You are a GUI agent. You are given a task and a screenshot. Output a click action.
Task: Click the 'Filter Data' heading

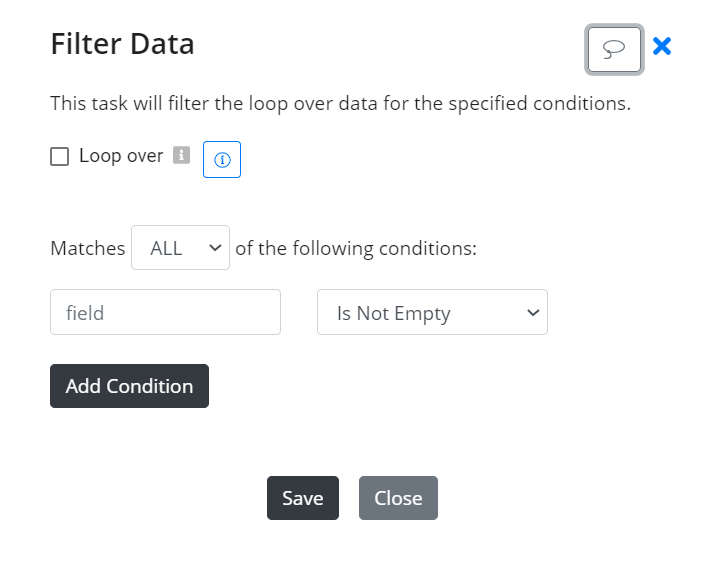coord(122,44)
